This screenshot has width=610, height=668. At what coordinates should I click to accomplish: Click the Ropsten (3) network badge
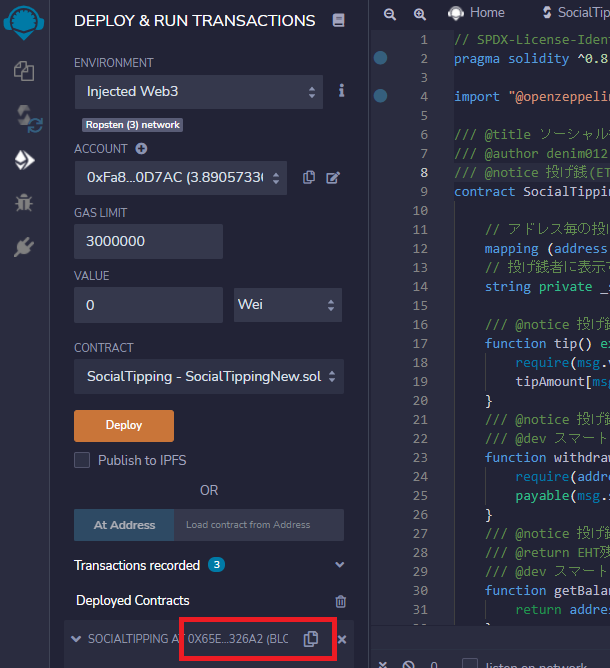point(132,125)
